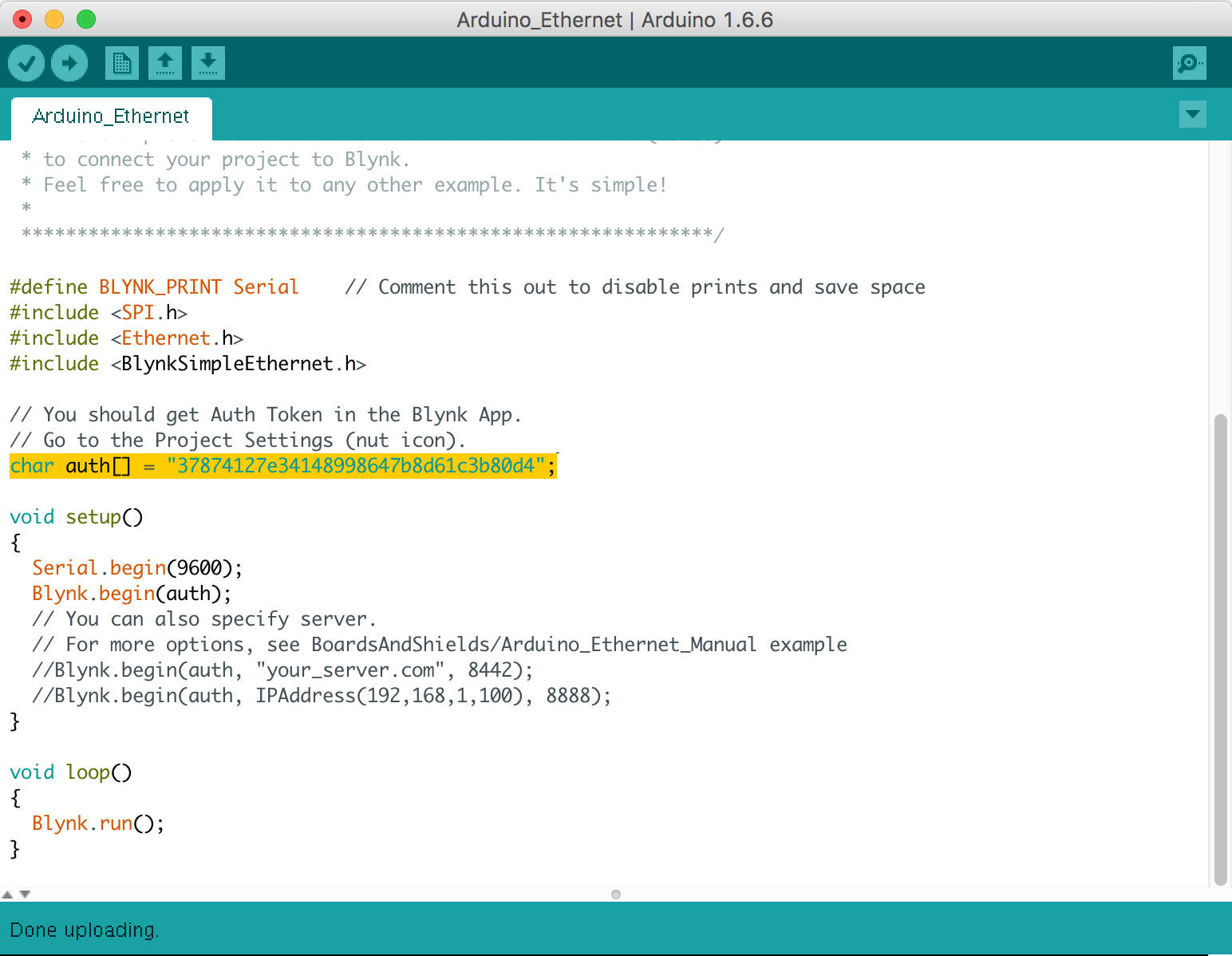Click the 'Done uploading.' status message
This screenshot has height=956, width=1232.
click(85, 930)
